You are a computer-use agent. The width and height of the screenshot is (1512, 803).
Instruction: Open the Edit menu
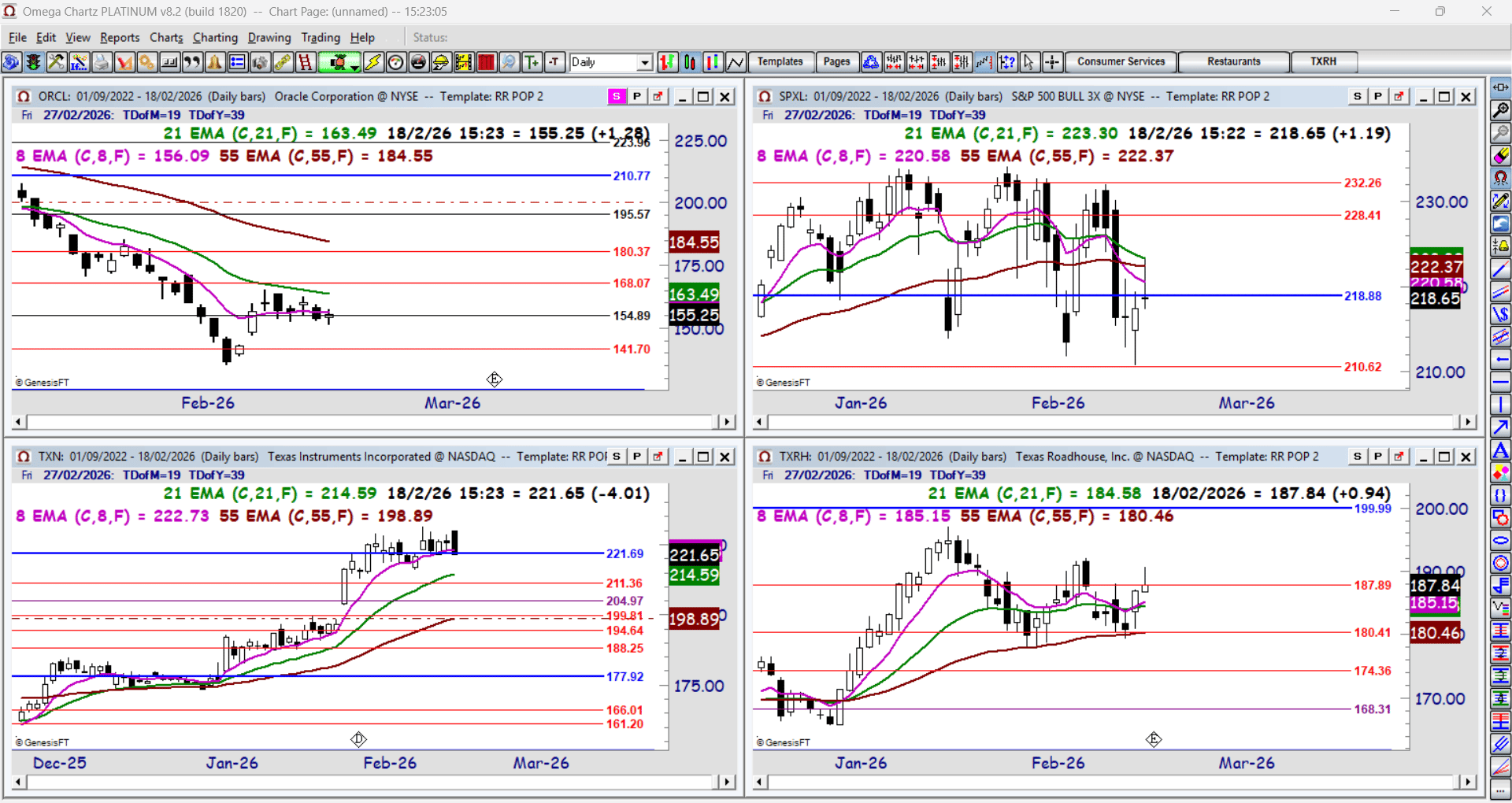(46, 37)
